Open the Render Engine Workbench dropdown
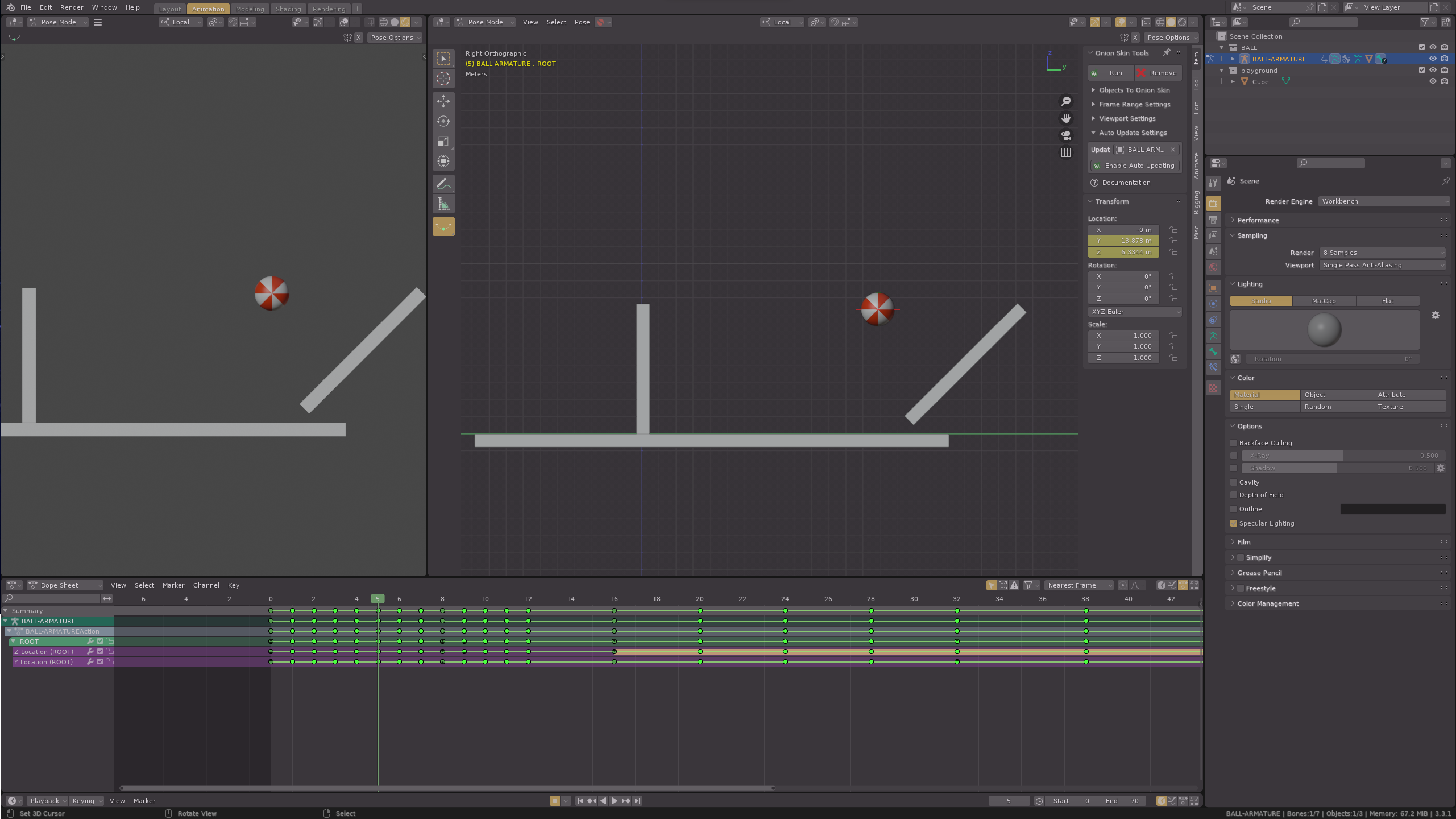This screenshot has height=819, width=1456. [1383, 201]
